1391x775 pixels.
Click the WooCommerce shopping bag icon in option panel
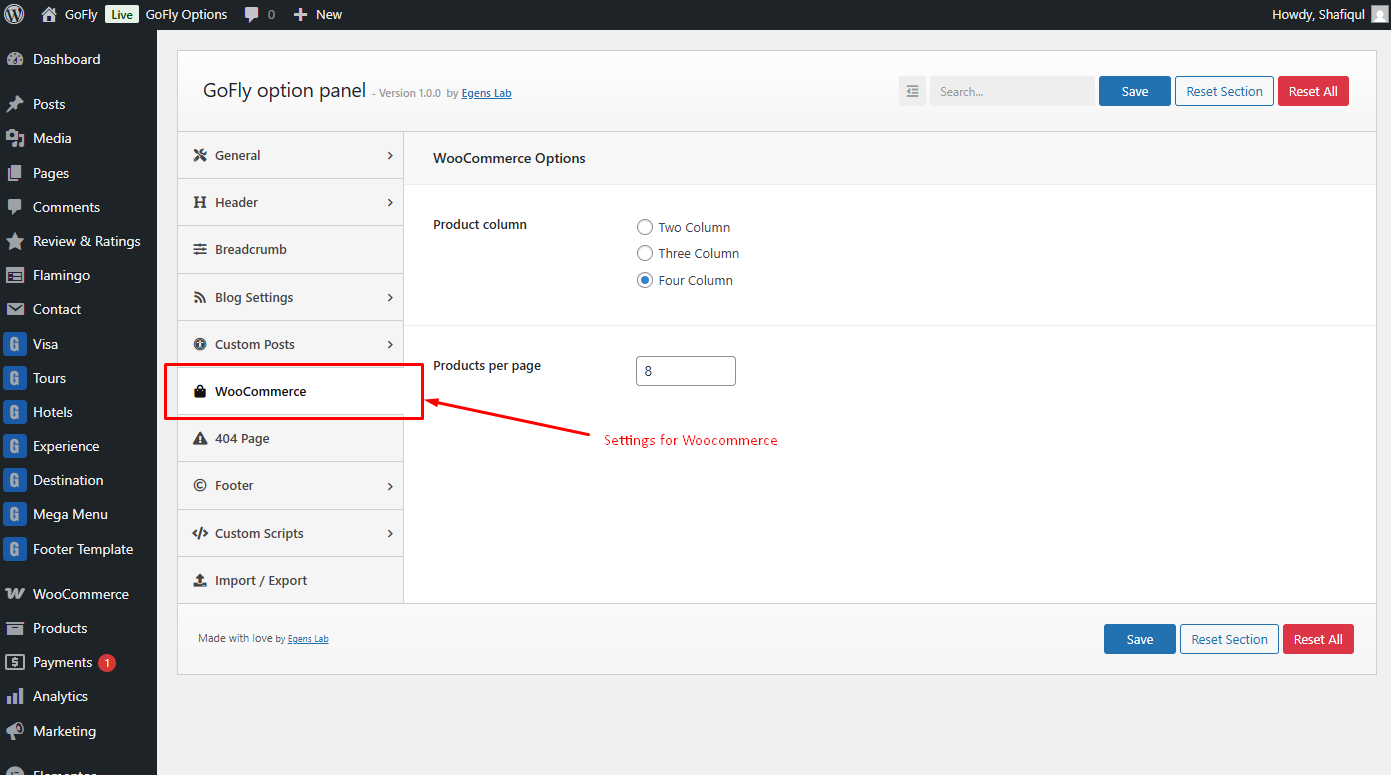(200, 391)
